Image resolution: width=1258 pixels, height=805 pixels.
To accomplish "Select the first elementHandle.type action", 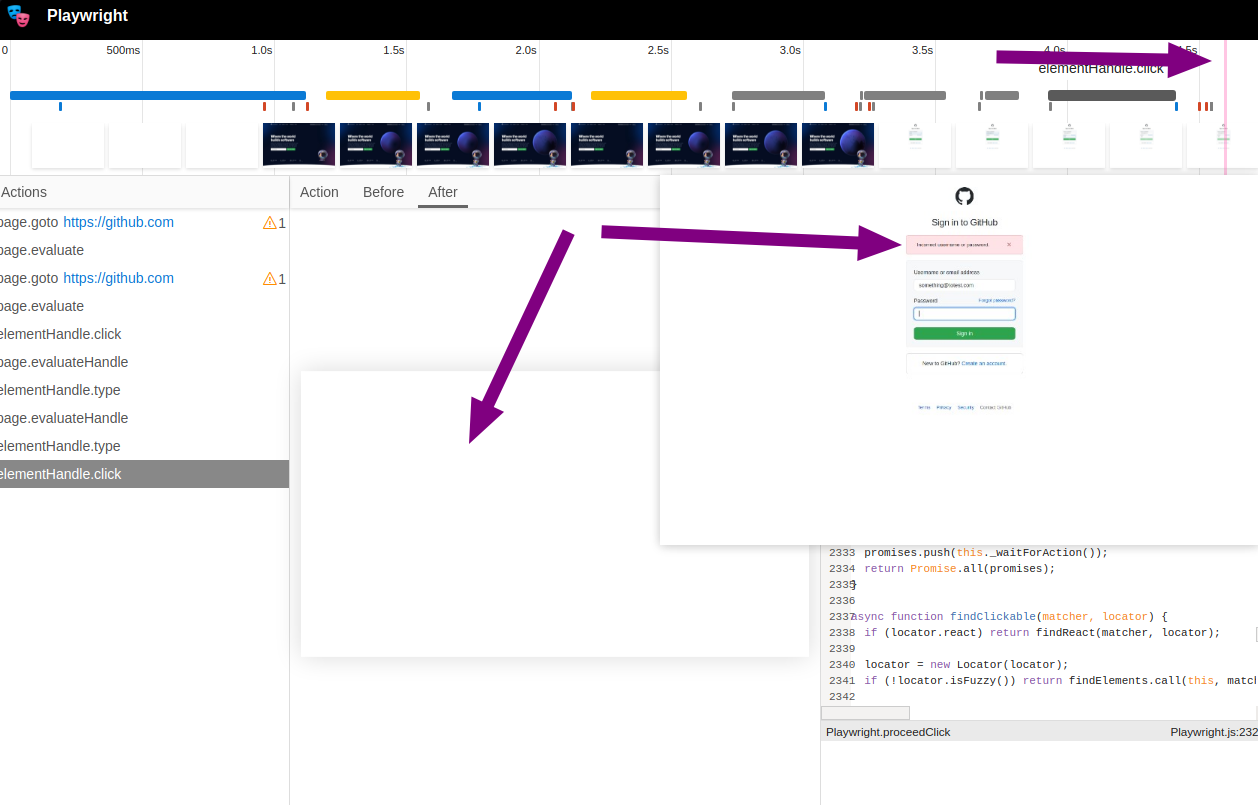I will (x=144, y=390).
